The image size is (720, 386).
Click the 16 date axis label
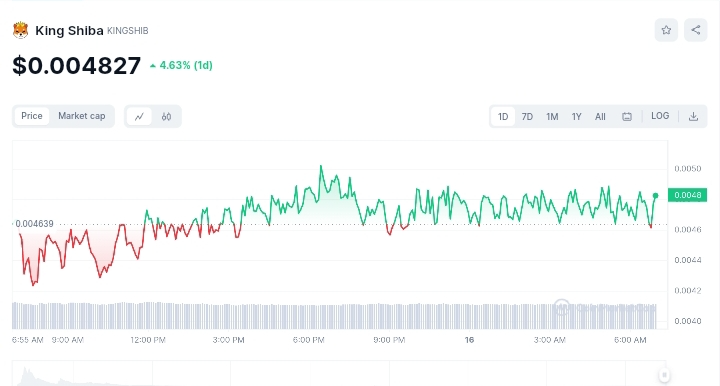469,340
